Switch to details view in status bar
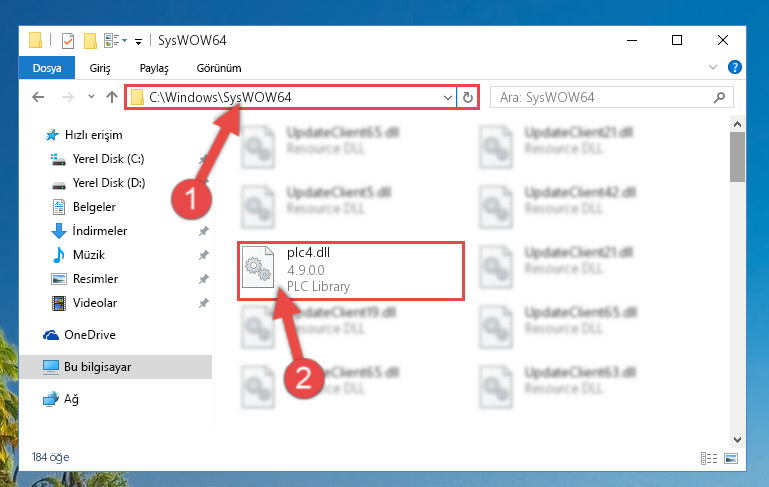Image resolution: width=769 pixels, height=487 pixels. [x=709, y=458]
